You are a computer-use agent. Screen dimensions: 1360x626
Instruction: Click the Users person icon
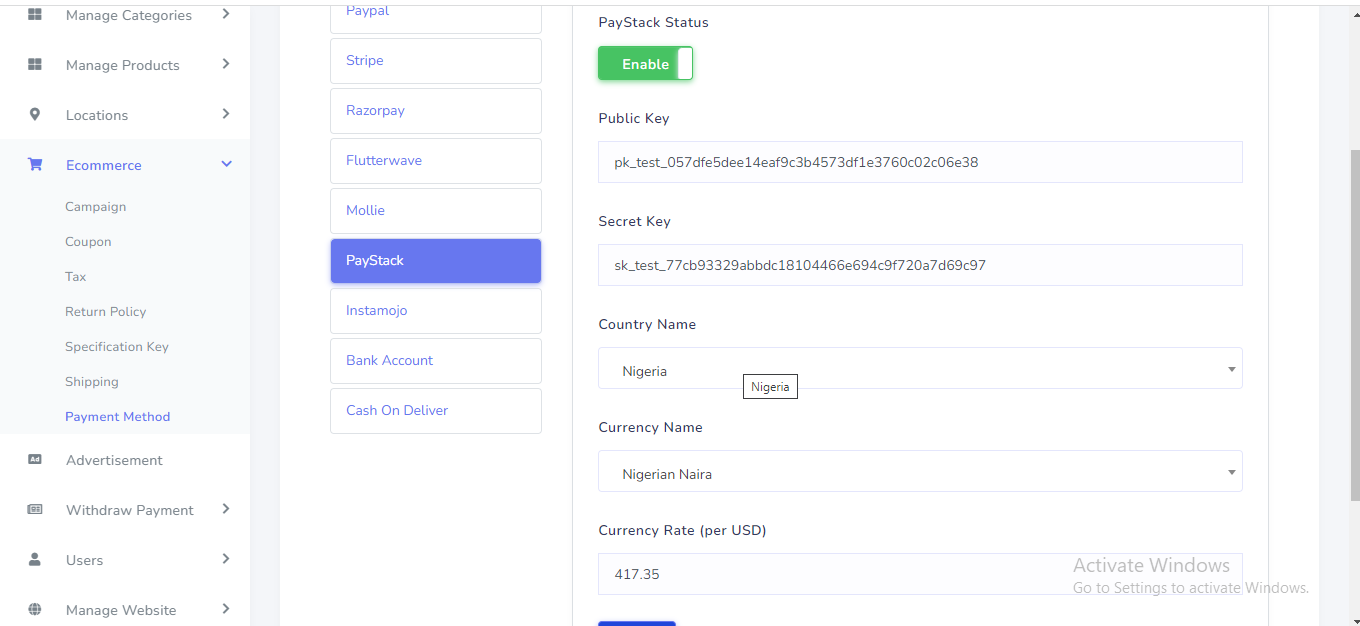pos(35,560)
